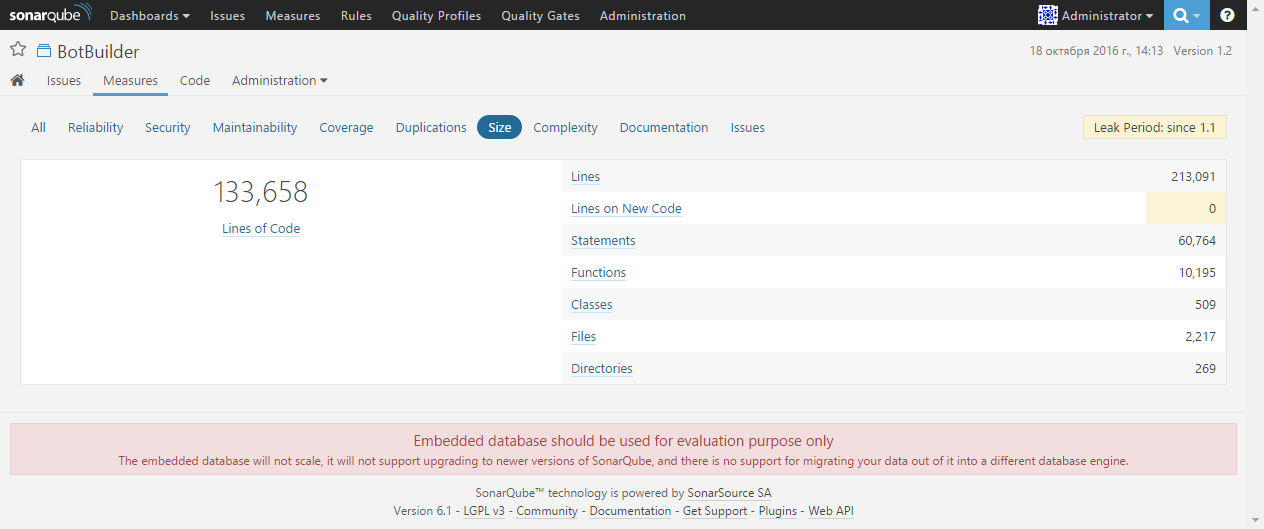Open Rules in the top bar
The height and width of the screenshot is (529, 1264).
(356, 16)
